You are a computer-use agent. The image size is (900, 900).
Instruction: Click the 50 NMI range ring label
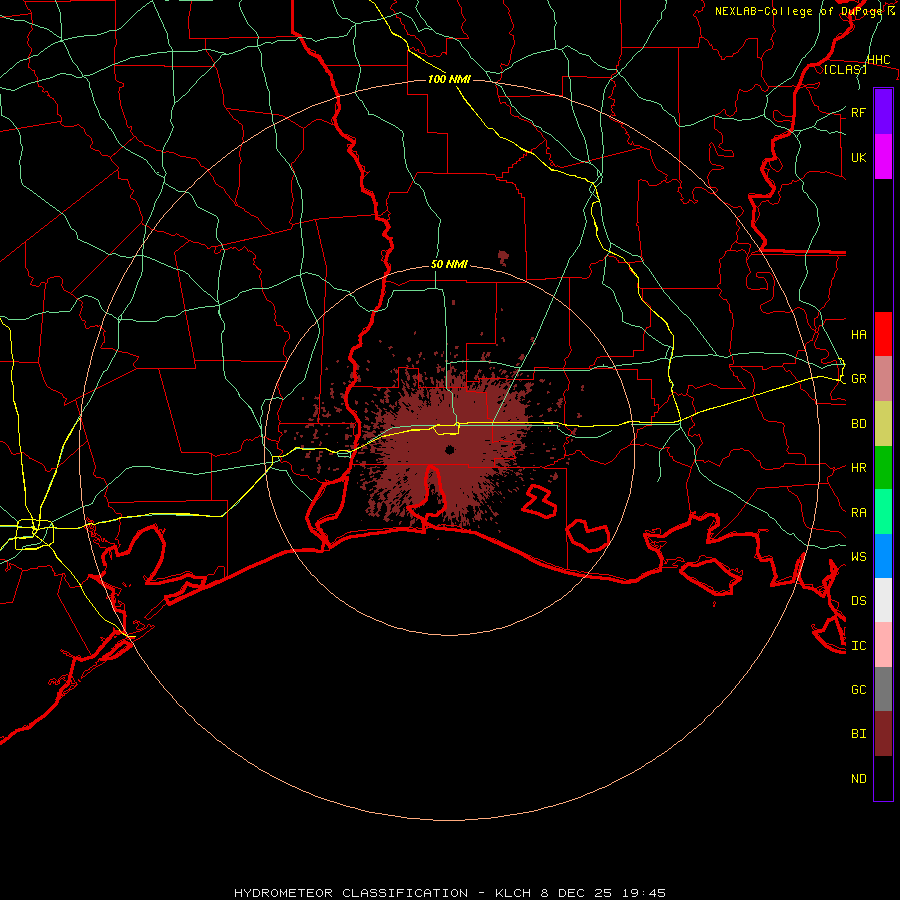tap(449, 264)
